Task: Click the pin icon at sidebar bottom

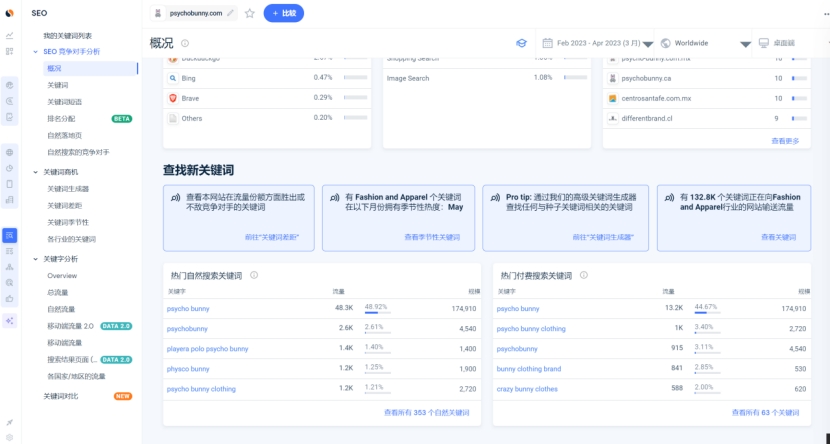Action: (10, 422)
